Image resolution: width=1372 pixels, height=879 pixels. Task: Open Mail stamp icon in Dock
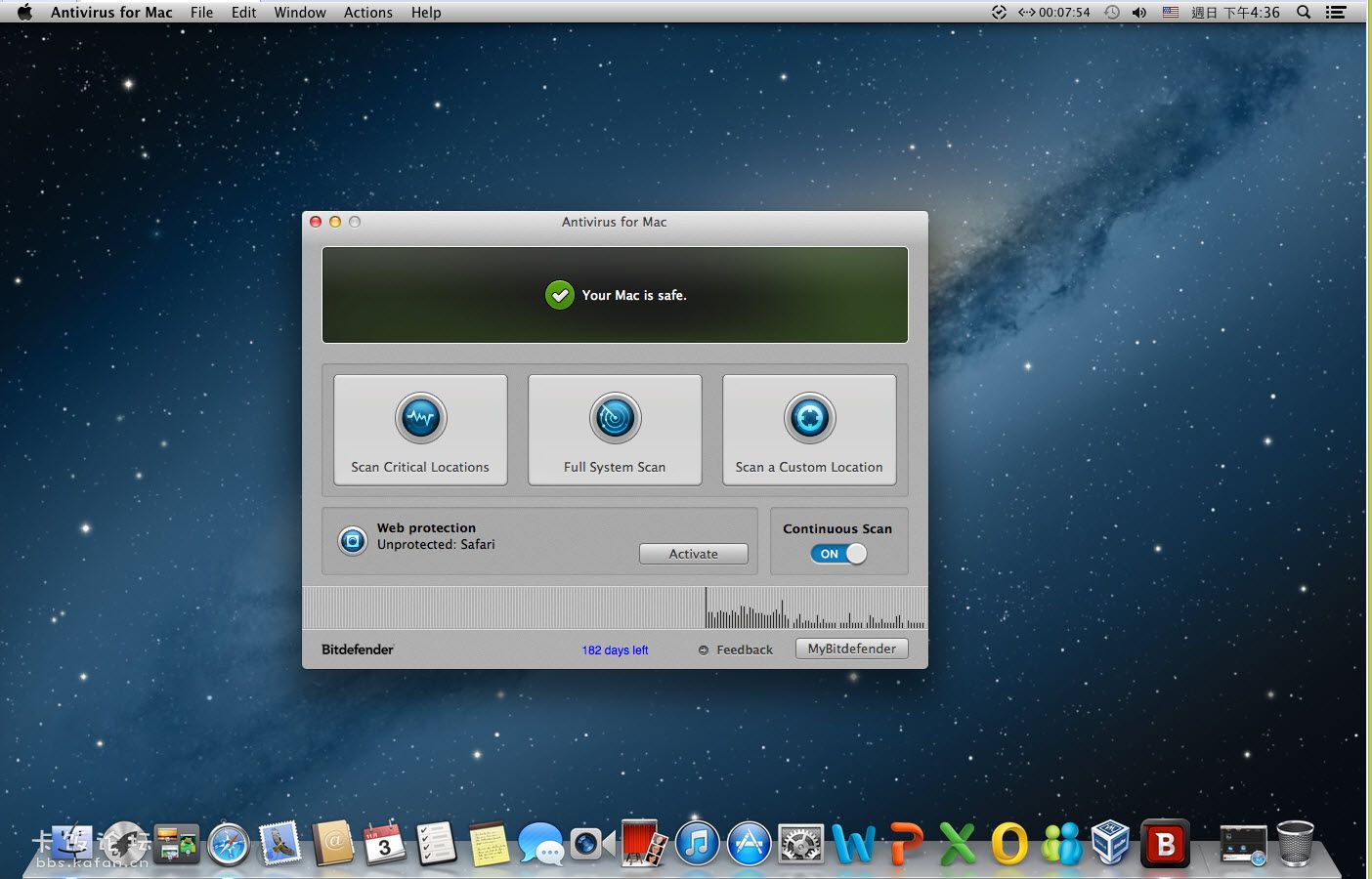click(x=280, y=843)
